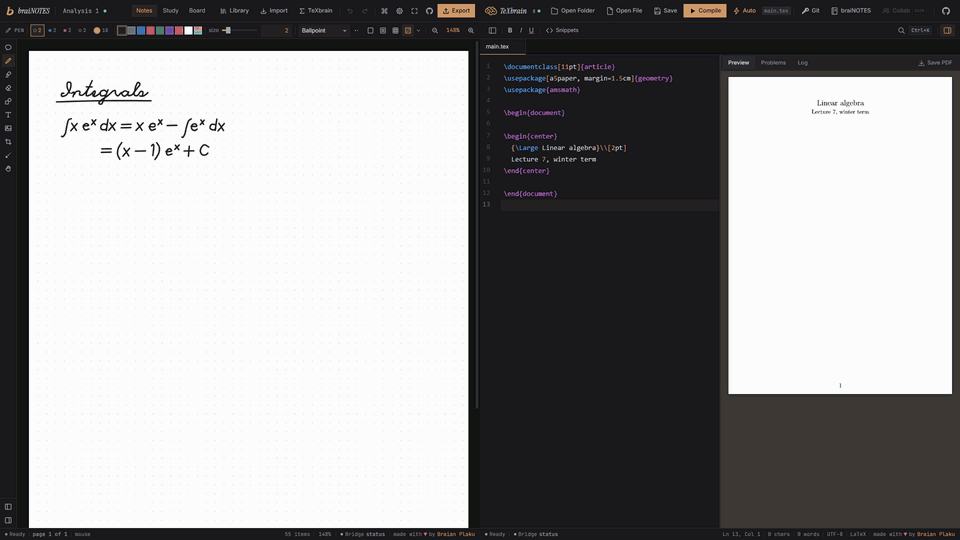
Task: Open GitHub icon at far right top
Action: pyautogui.click(x=946, y=11)
